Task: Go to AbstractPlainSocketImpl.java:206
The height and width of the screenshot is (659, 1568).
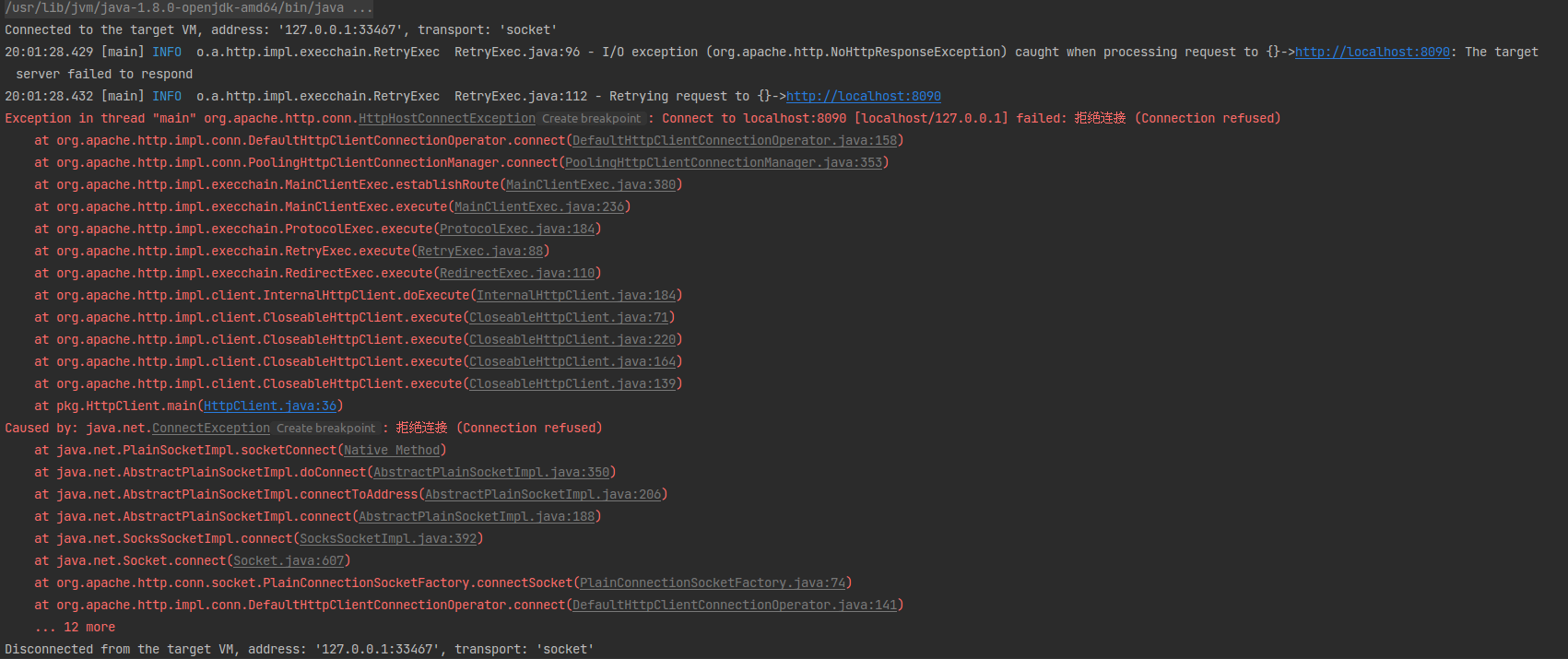Action: [x=543, y=494]
